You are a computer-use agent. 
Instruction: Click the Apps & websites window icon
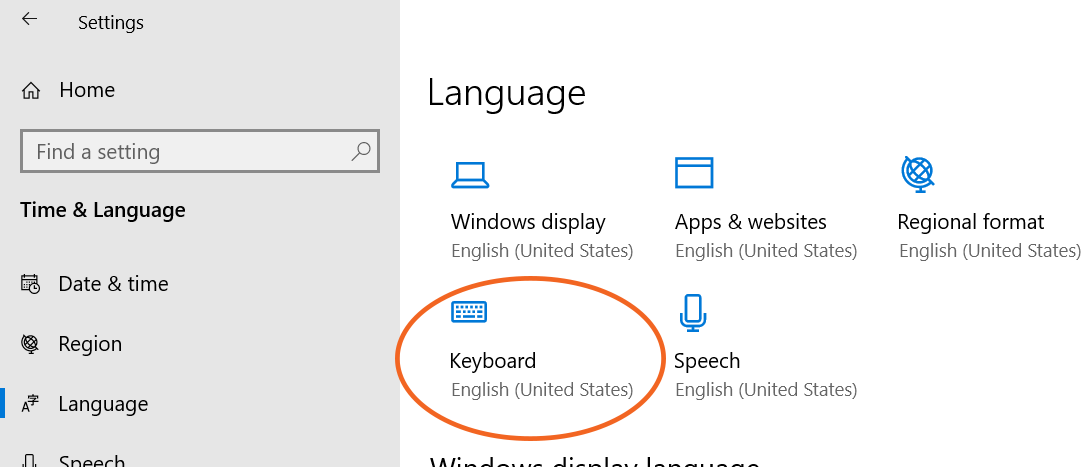pyautogui.click(x=694, y=172)
